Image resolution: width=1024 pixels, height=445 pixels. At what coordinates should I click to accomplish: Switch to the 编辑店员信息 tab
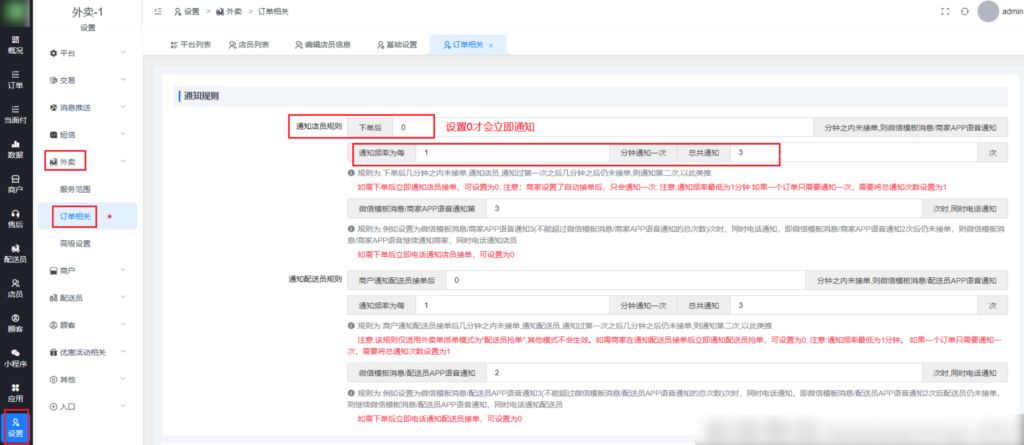pos(323,45)
